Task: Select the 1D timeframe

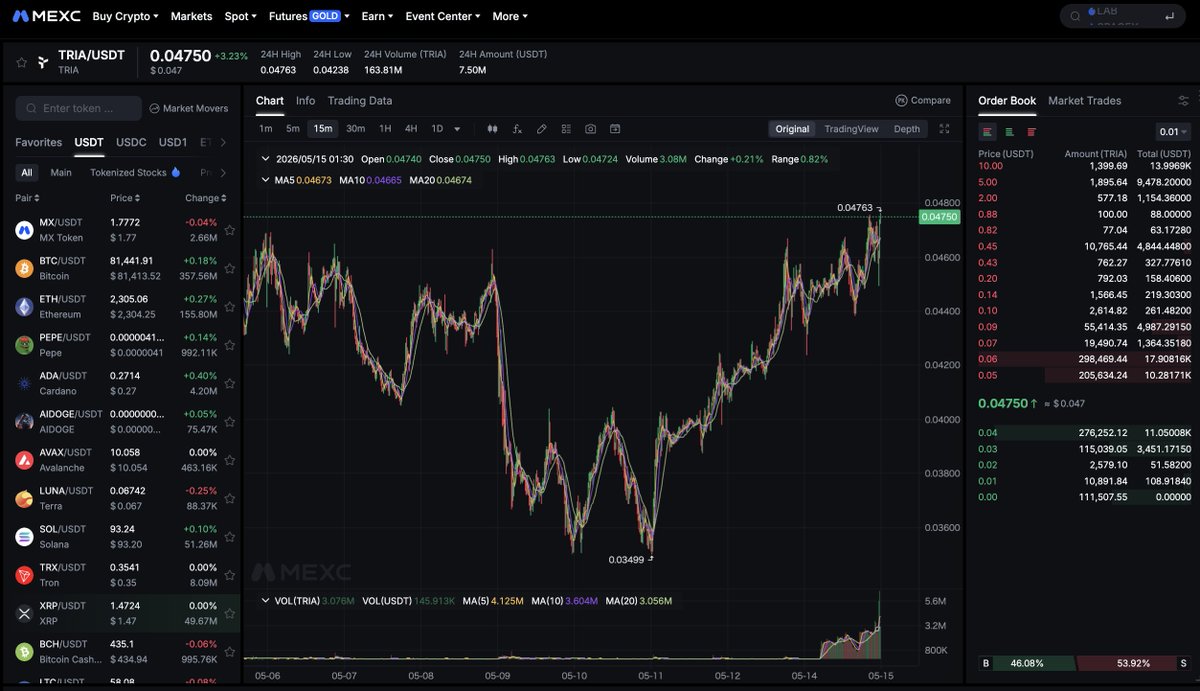Action: tap(437, 129)
